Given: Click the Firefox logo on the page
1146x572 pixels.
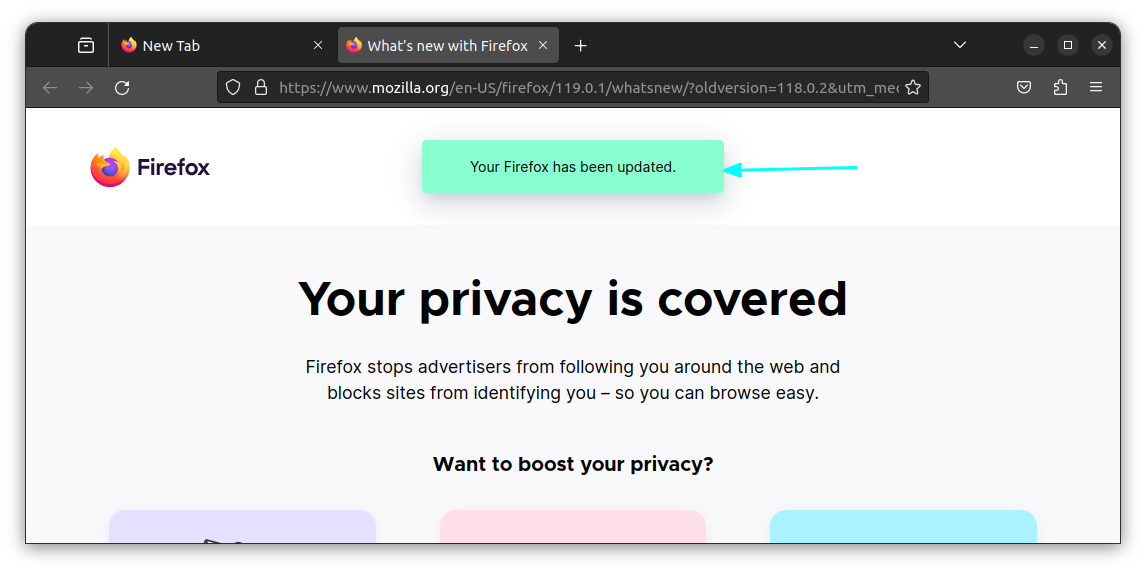Looking at the screenshot, I should (150, 167).
